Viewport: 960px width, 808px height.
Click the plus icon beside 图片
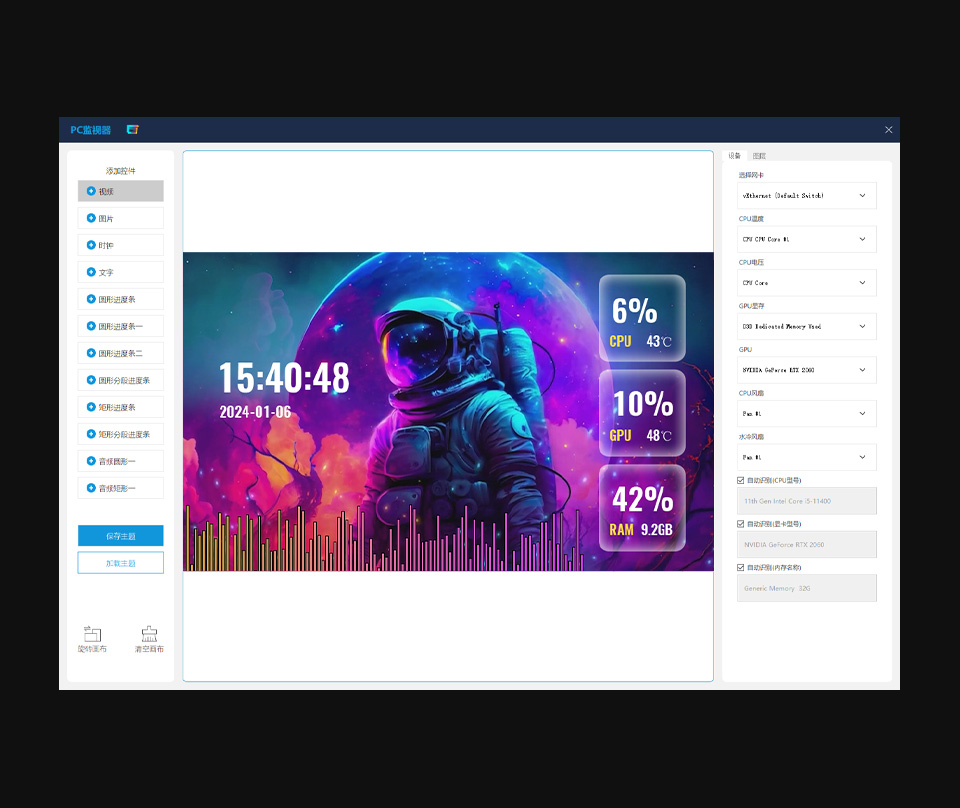pos(91,218)
